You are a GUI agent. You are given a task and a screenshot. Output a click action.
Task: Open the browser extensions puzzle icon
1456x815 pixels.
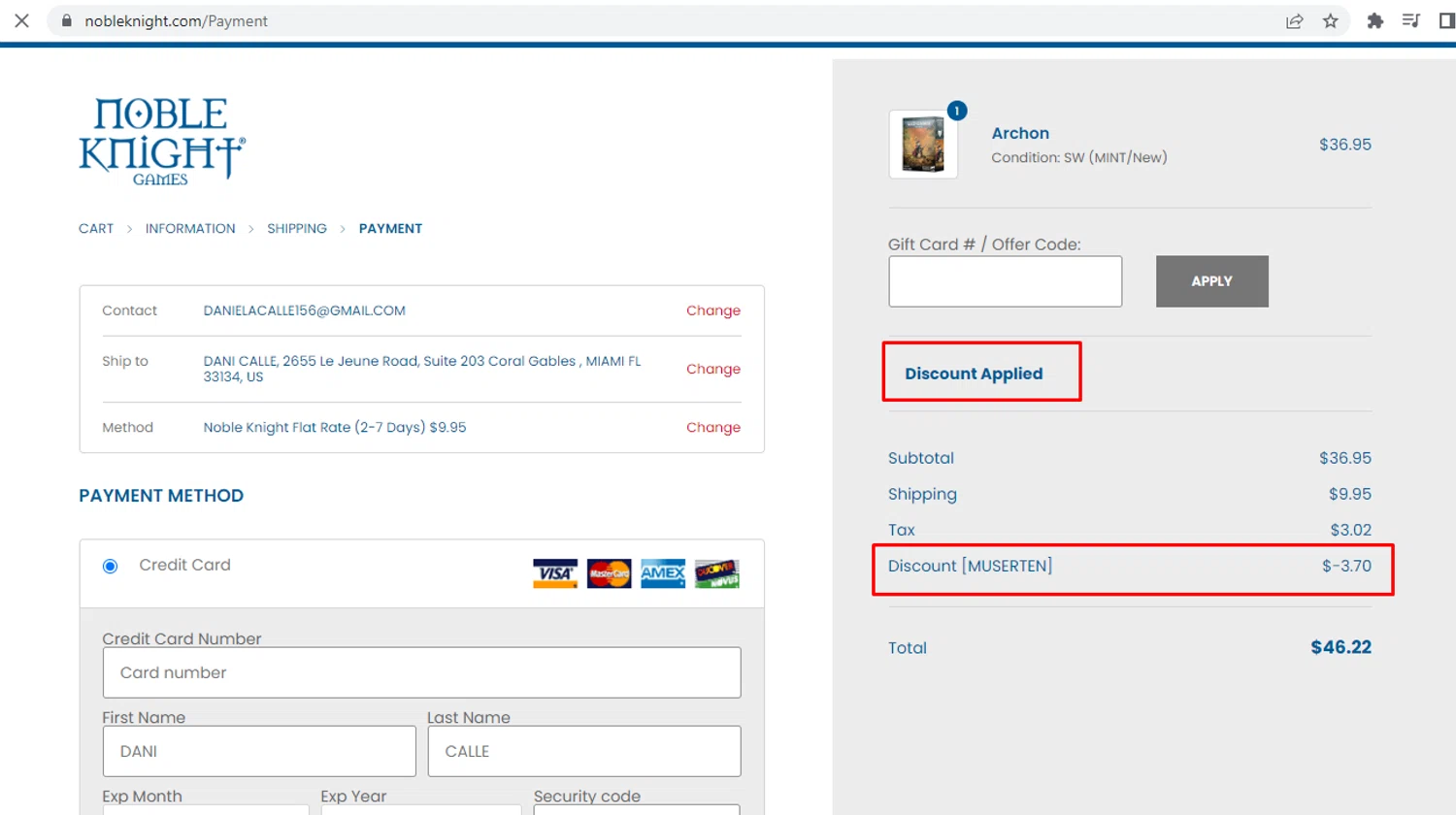1374,20
